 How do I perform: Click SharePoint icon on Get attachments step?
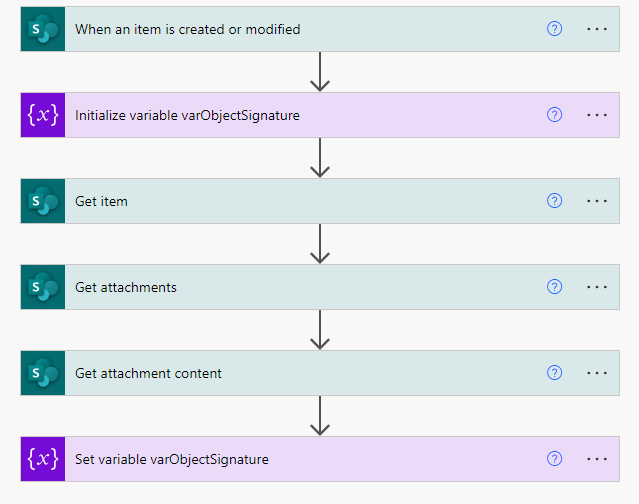[x=43, y=287]
